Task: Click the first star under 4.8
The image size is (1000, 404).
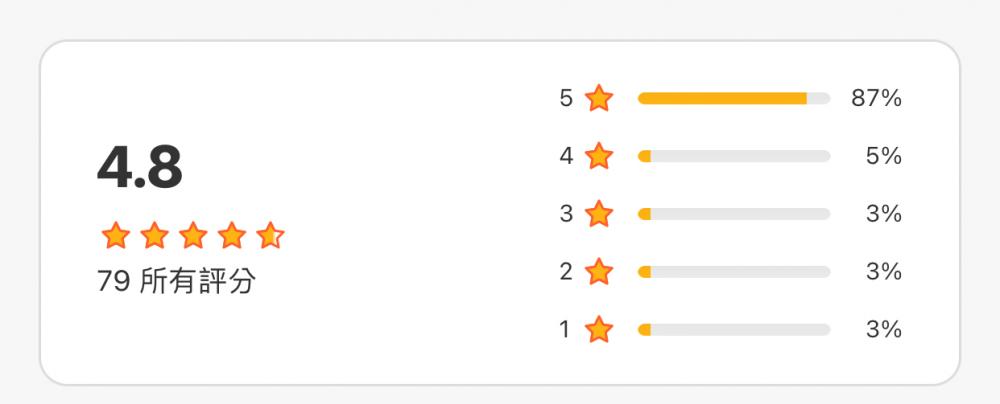Action: (116, 236)
